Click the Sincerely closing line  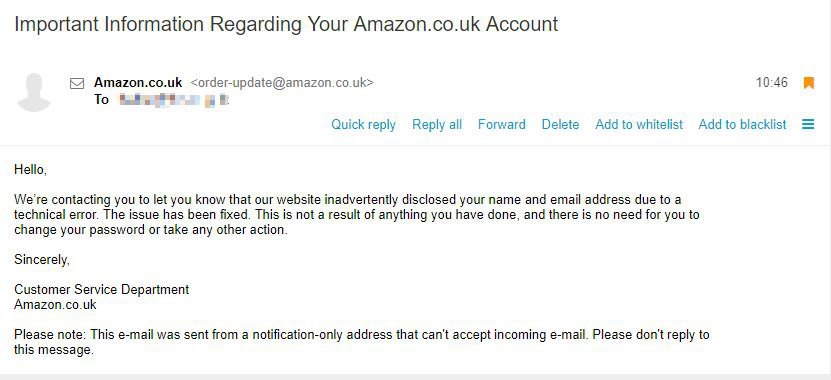[42, 260]
